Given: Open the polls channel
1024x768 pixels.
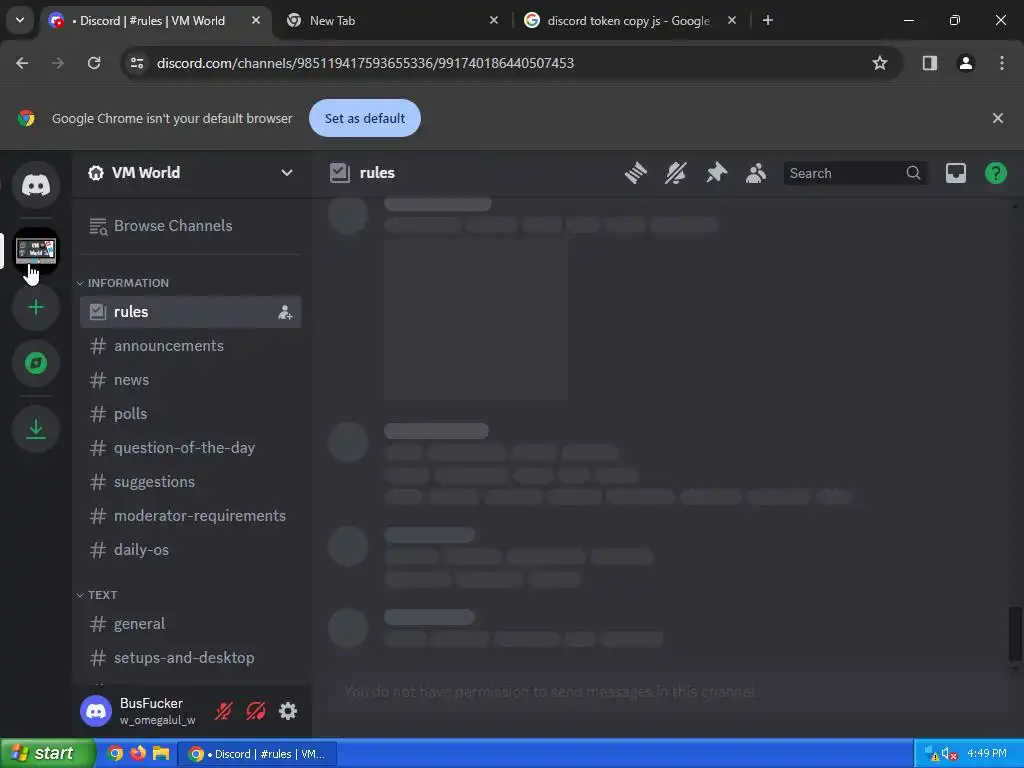Looking at the screenshot, I should pos(189,414).
